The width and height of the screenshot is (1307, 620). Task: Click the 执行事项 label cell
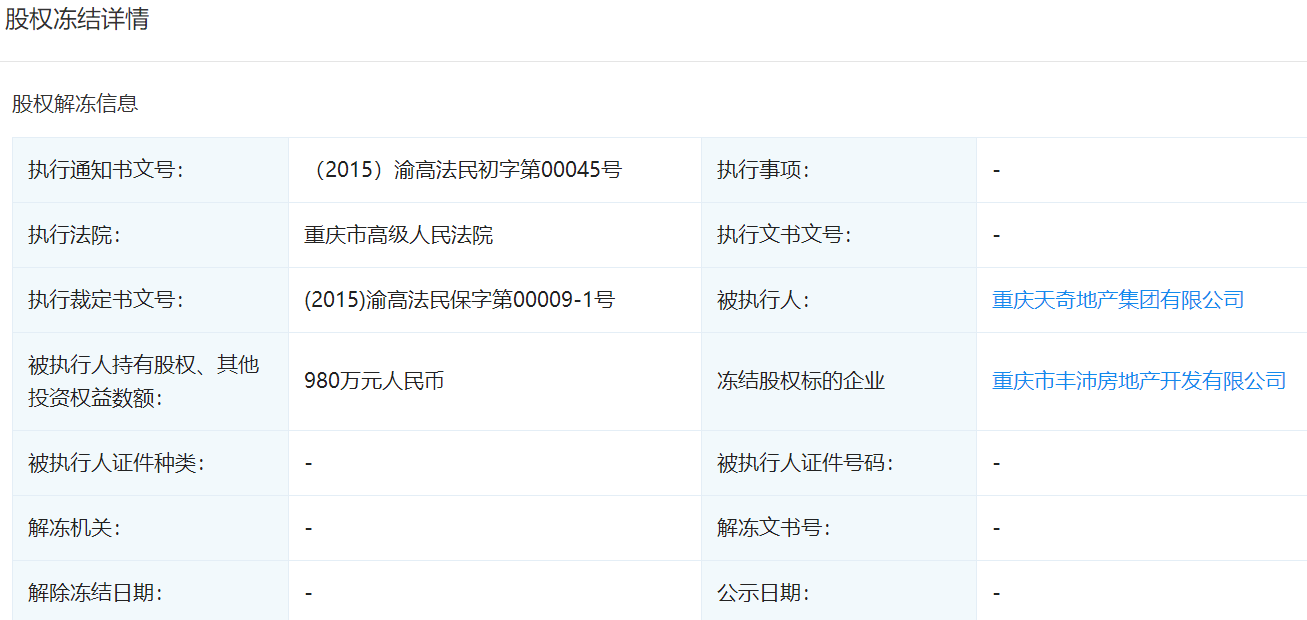[839, 170]
